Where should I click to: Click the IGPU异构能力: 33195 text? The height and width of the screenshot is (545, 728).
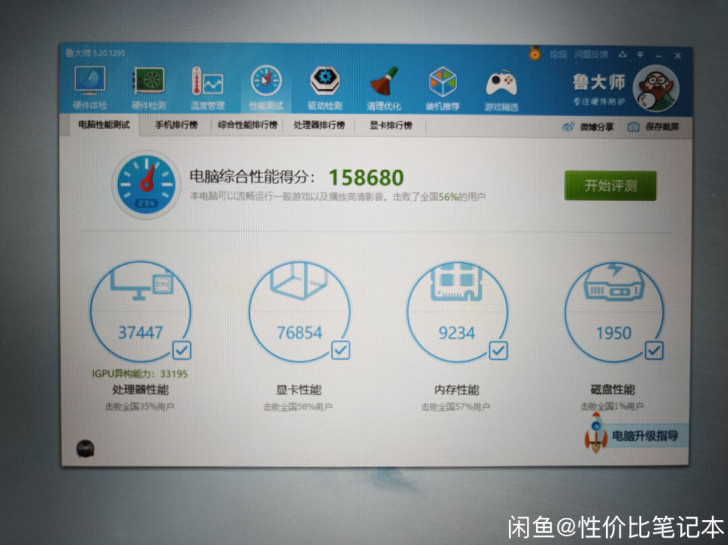pyautogui.click(x=140, y=374)
